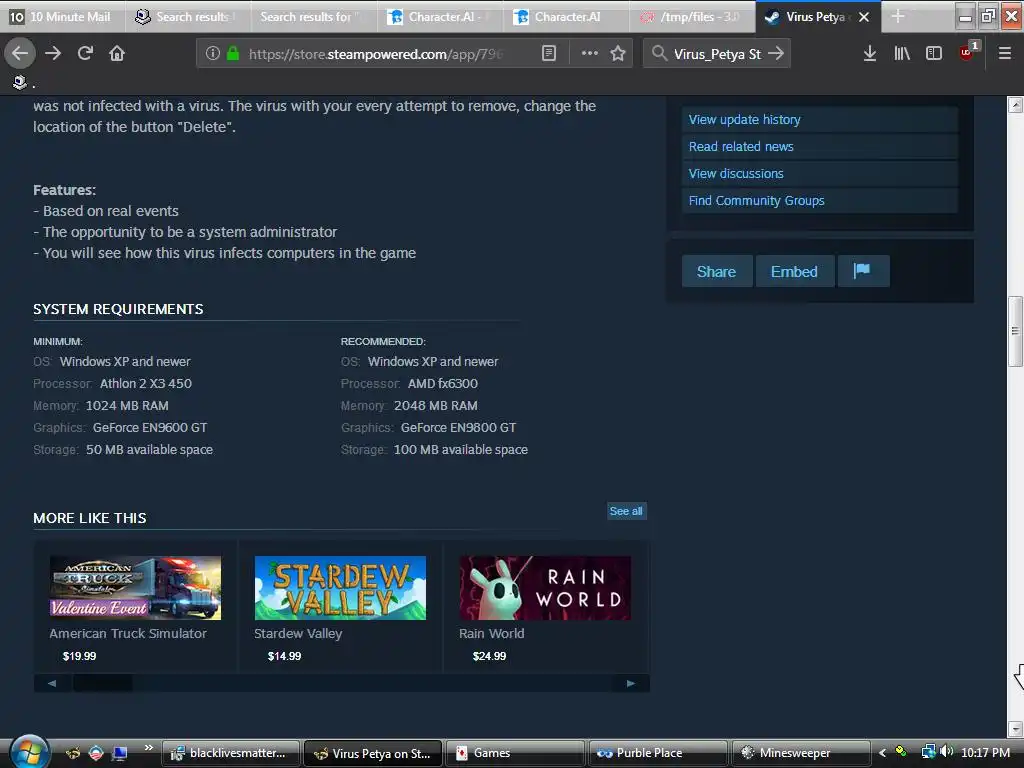Show hidden tray icons arrow
The height and width of the screenshot is (768, 1024).
tap(882, 753)
